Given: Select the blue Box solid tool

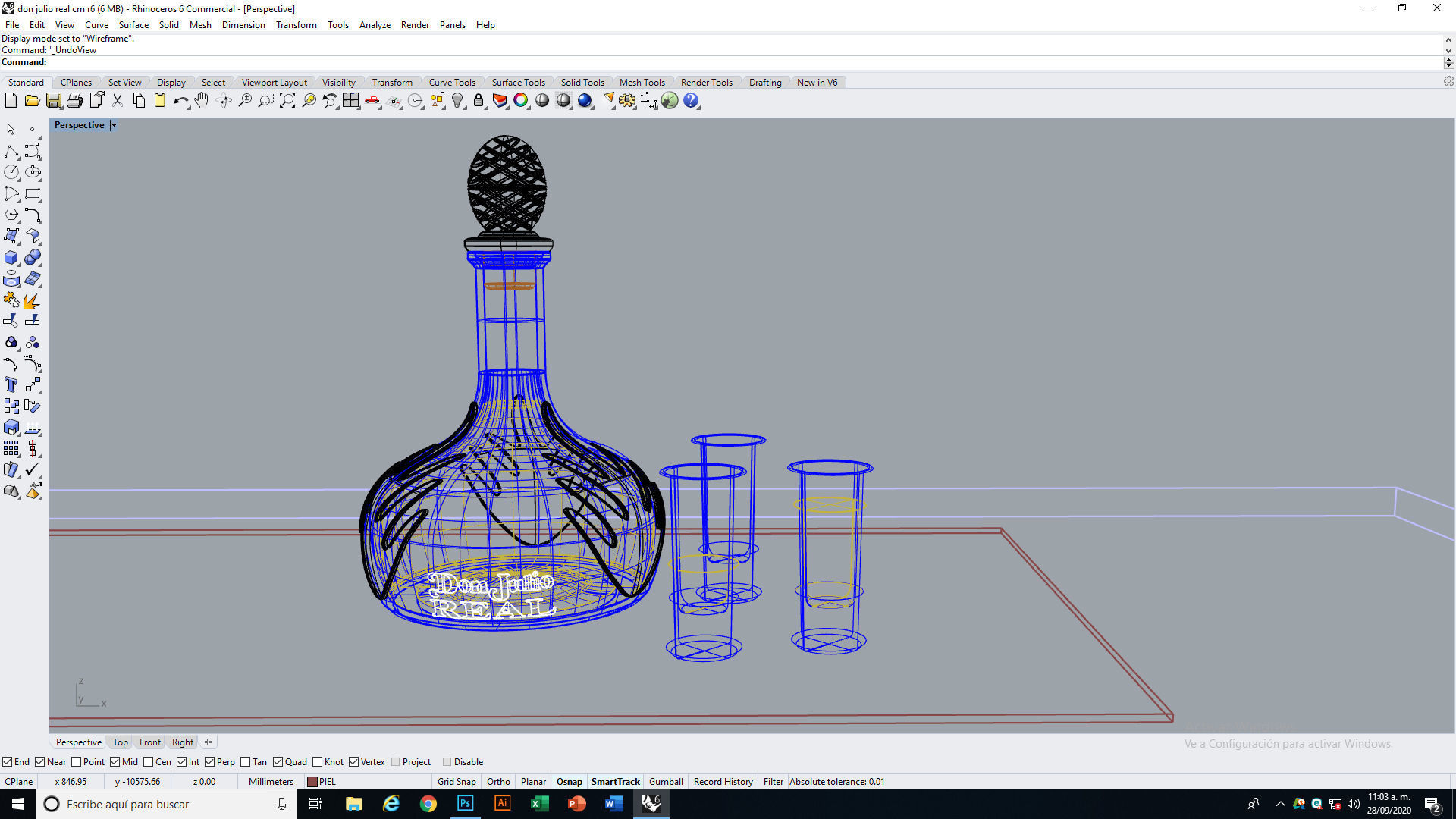Looking at the screenshot, I should pos(11,258).
